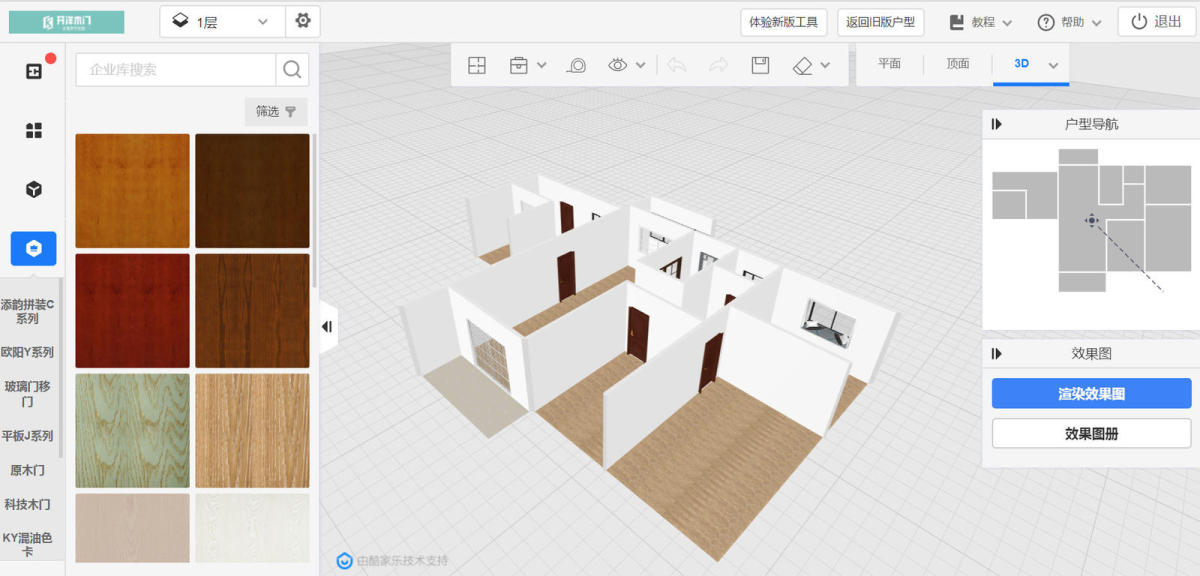Open the floor settings gear icon
This screenshot has width=1200, height=576.
pos(303,21)
